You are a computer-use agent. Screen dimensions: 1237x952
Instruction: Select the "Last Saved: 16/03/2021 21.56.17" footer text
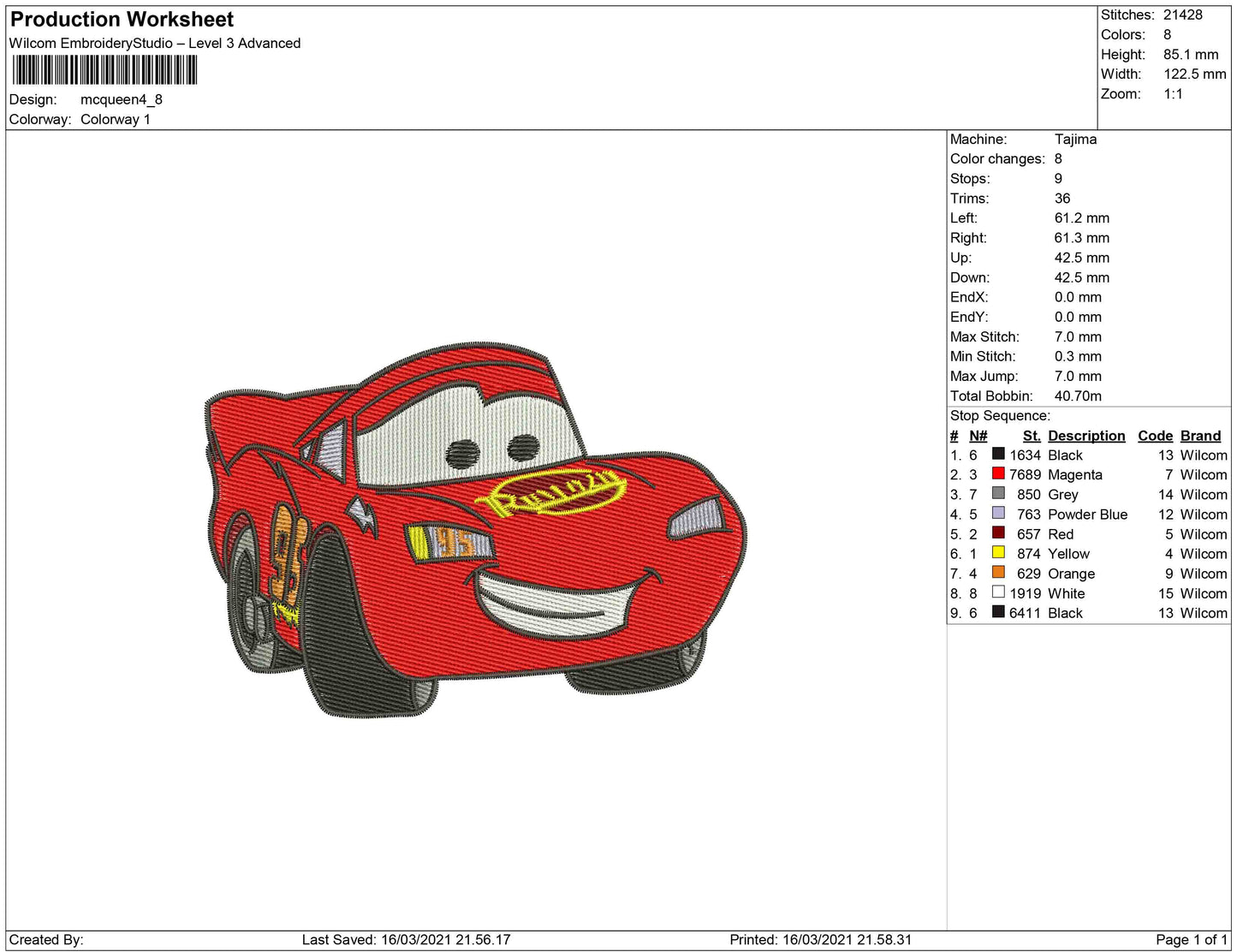(x=407, y=939)
